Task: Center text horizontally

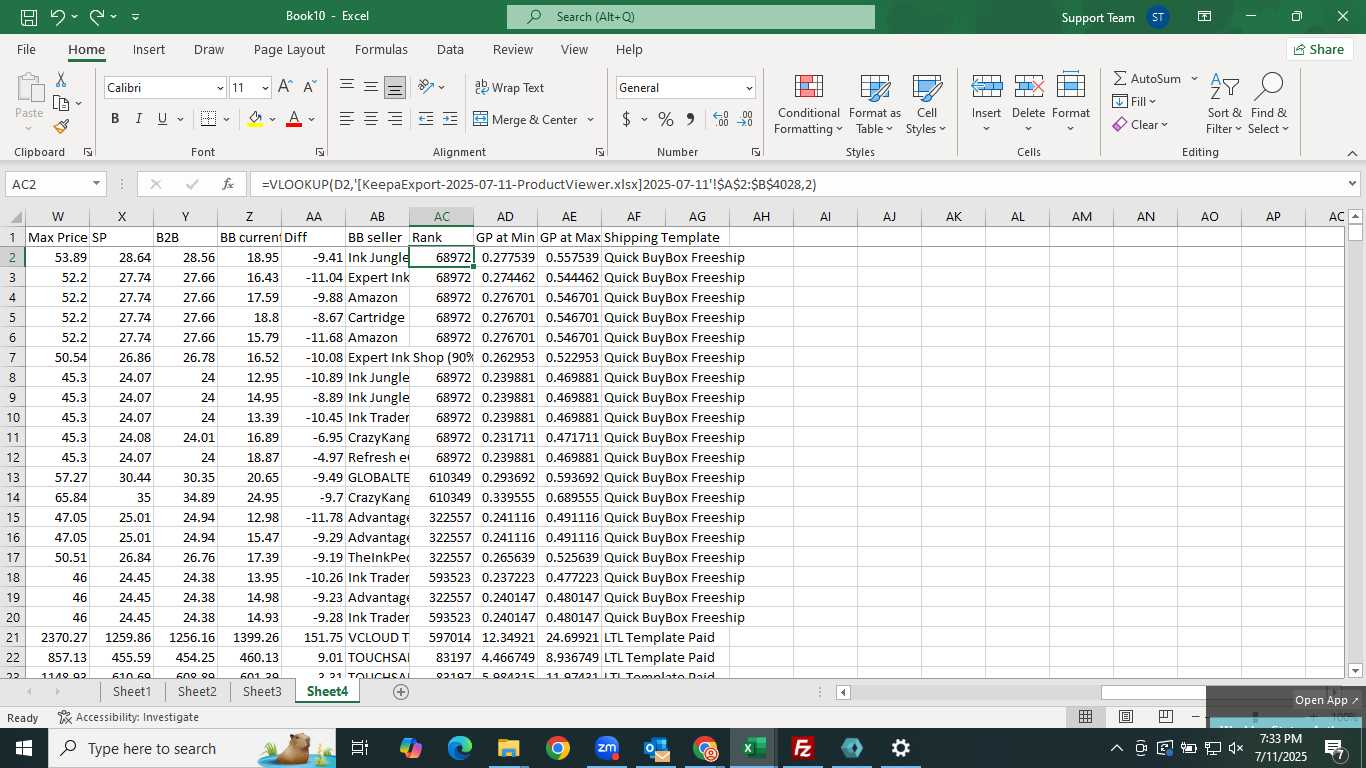Action: pos(371,119)
